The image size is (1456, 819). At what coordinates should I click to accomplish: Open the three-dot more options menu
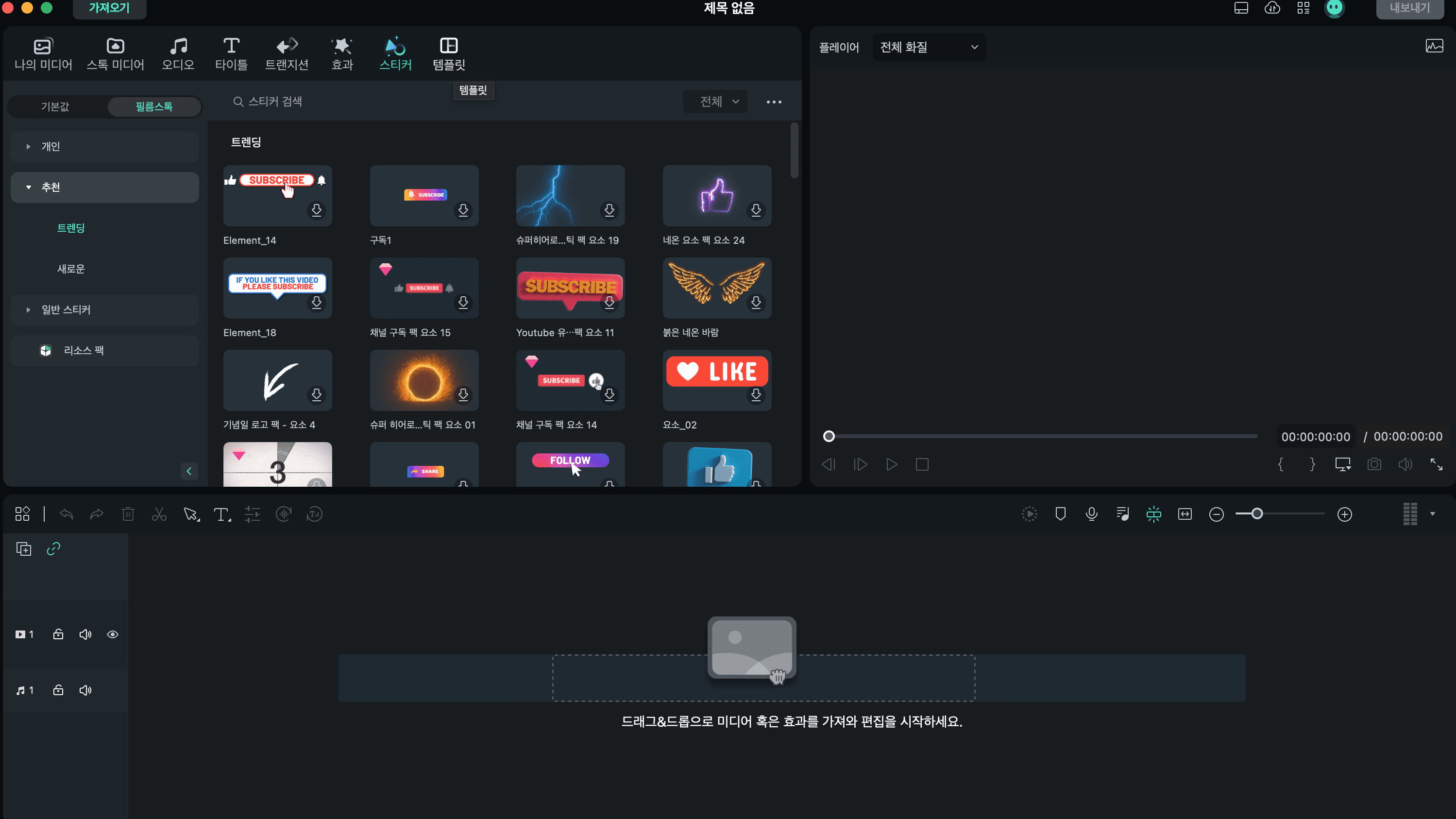(x=774, y=102)
